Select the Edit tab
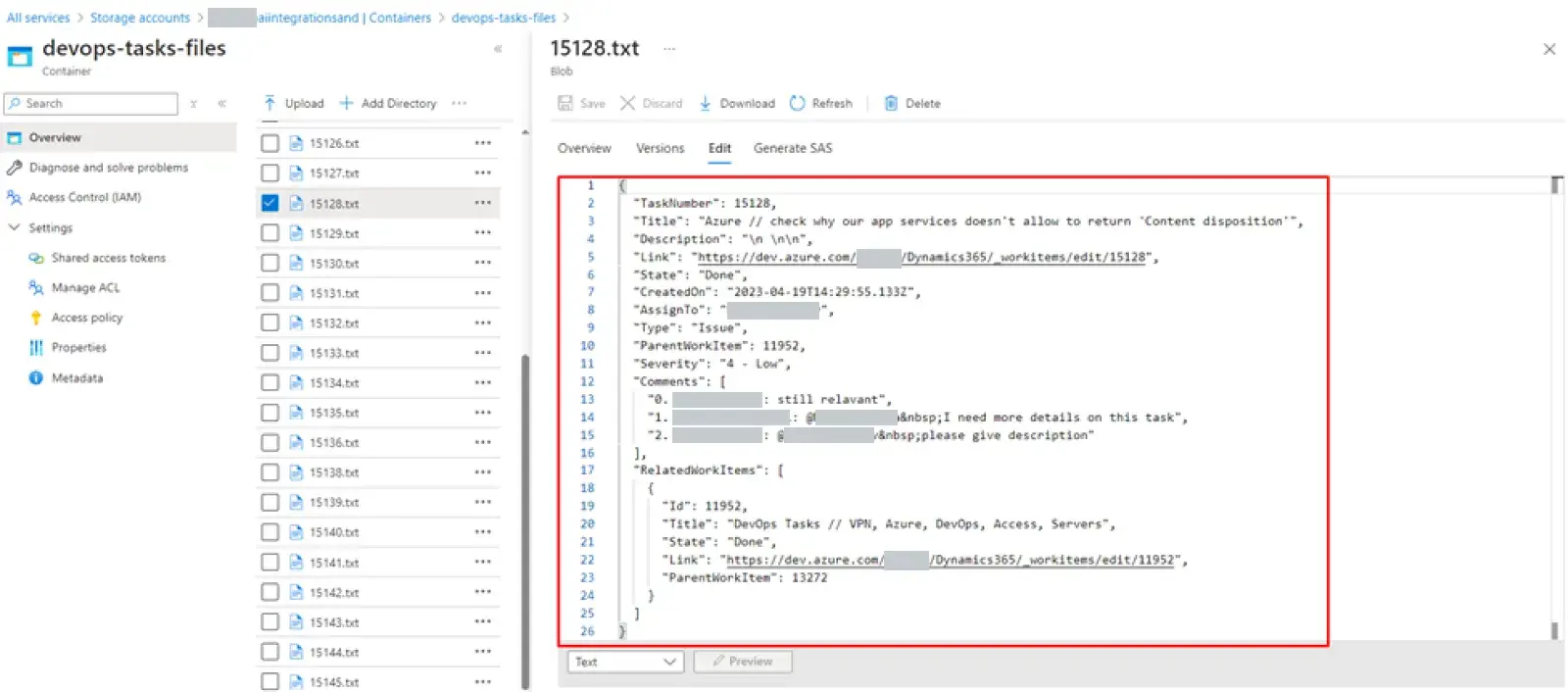This screenshot has width=1568, height=692. [x=719, y=148]
